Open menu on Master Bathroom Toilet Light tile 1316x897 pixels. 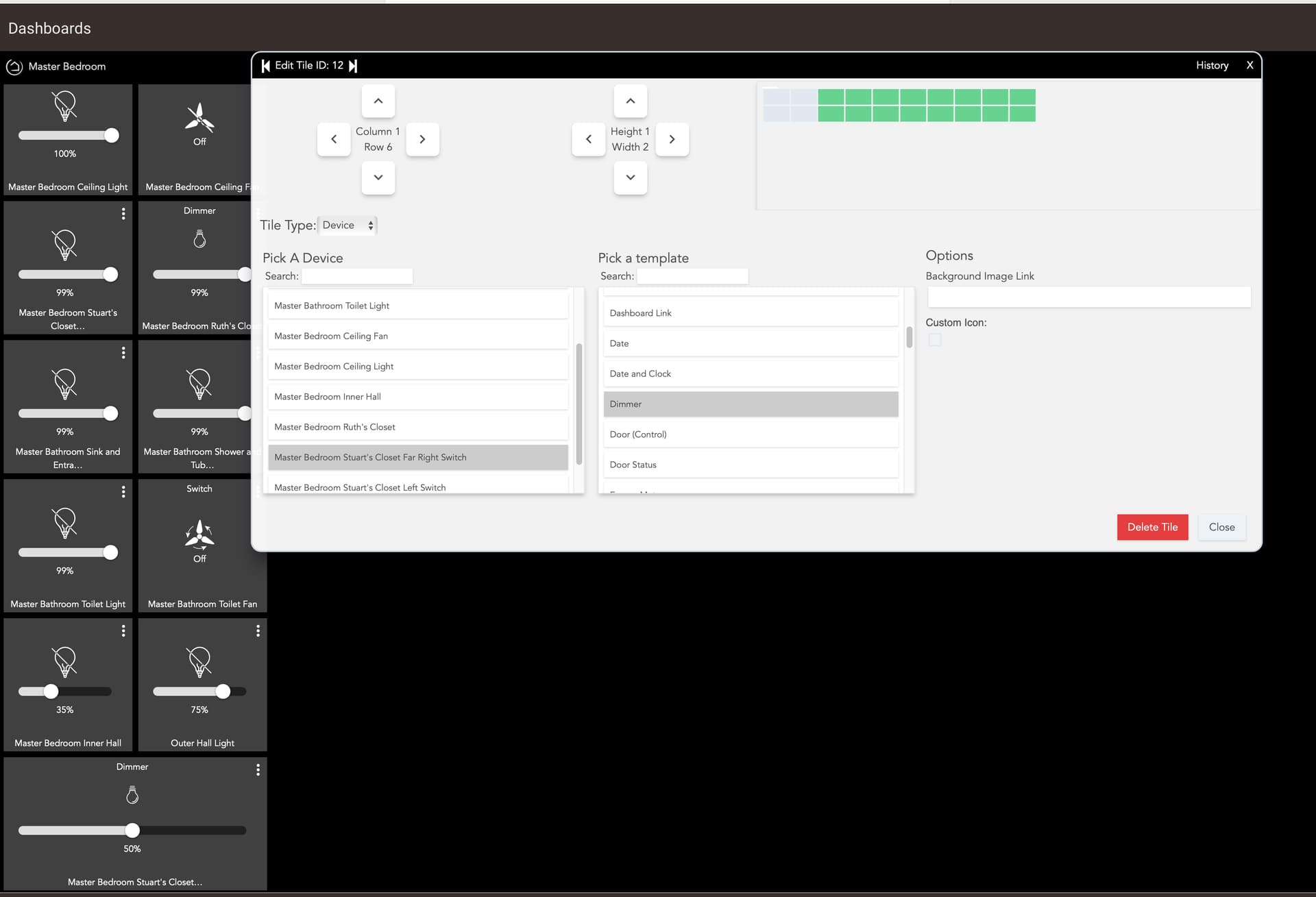click(x=123, y=491)
